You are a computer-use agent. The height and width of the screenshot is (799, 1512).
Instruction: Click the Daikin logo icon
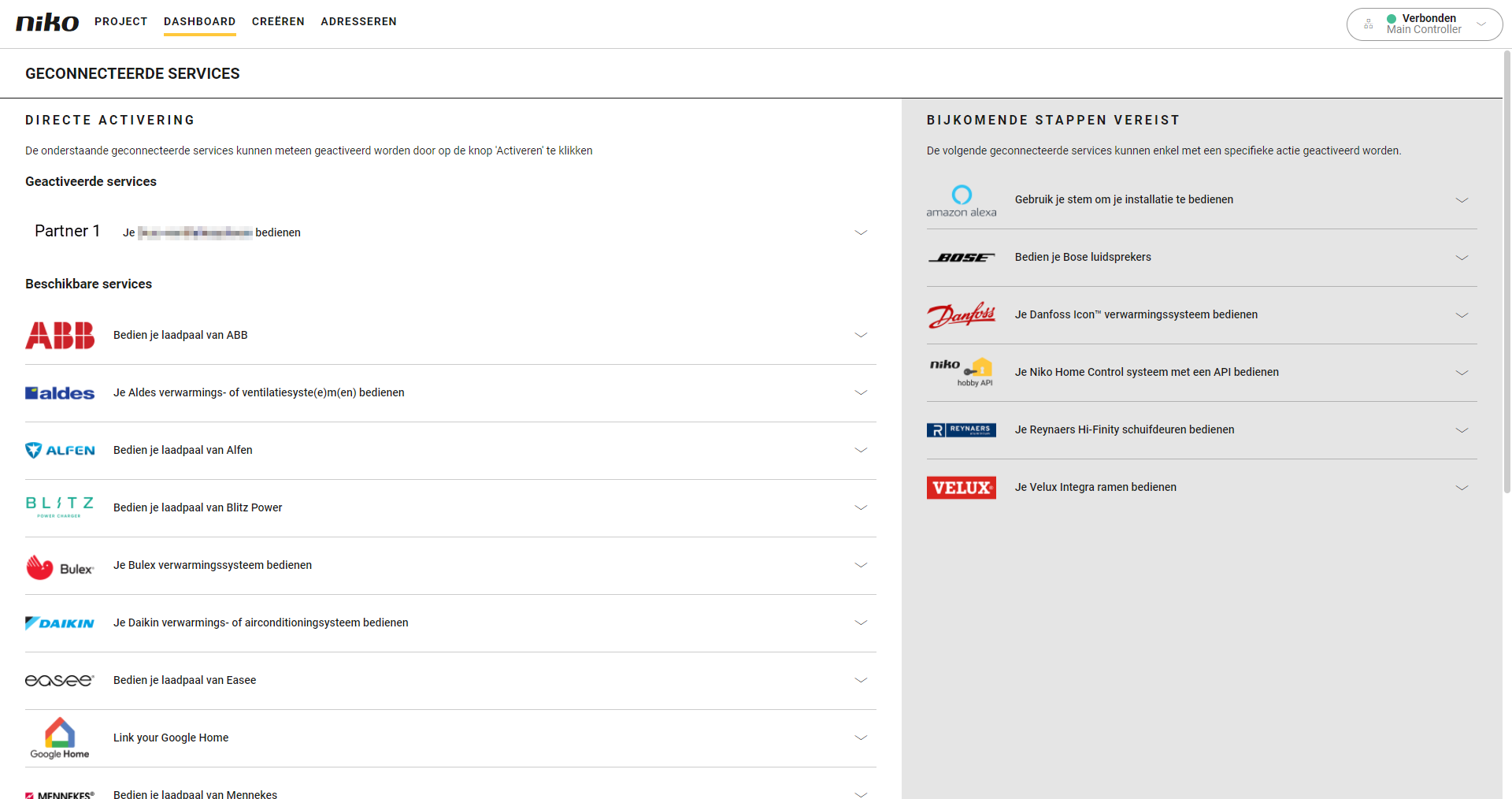point(60,623)
